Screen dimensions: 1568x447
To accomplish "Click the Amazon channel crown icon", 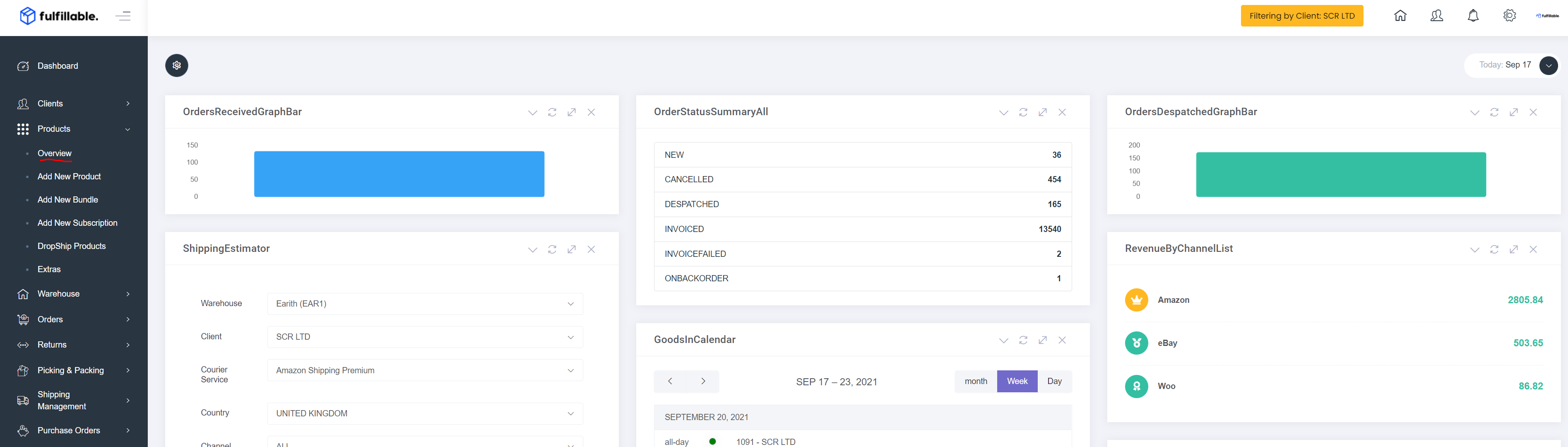I will (x=1136, y=300).
